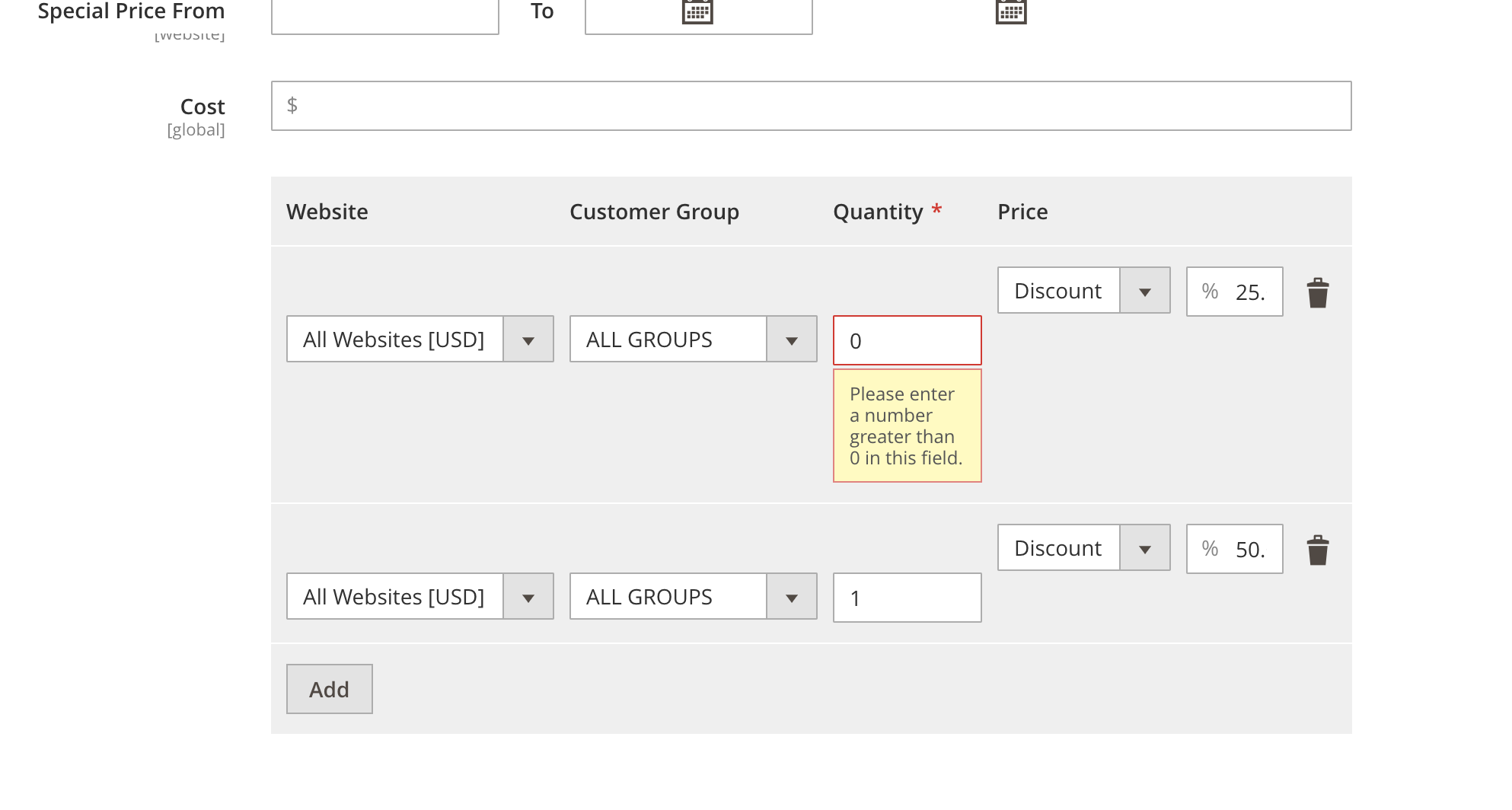Delete the 50 percent discount tier row
This screenshot has width=1512, height=810.
1318,550
